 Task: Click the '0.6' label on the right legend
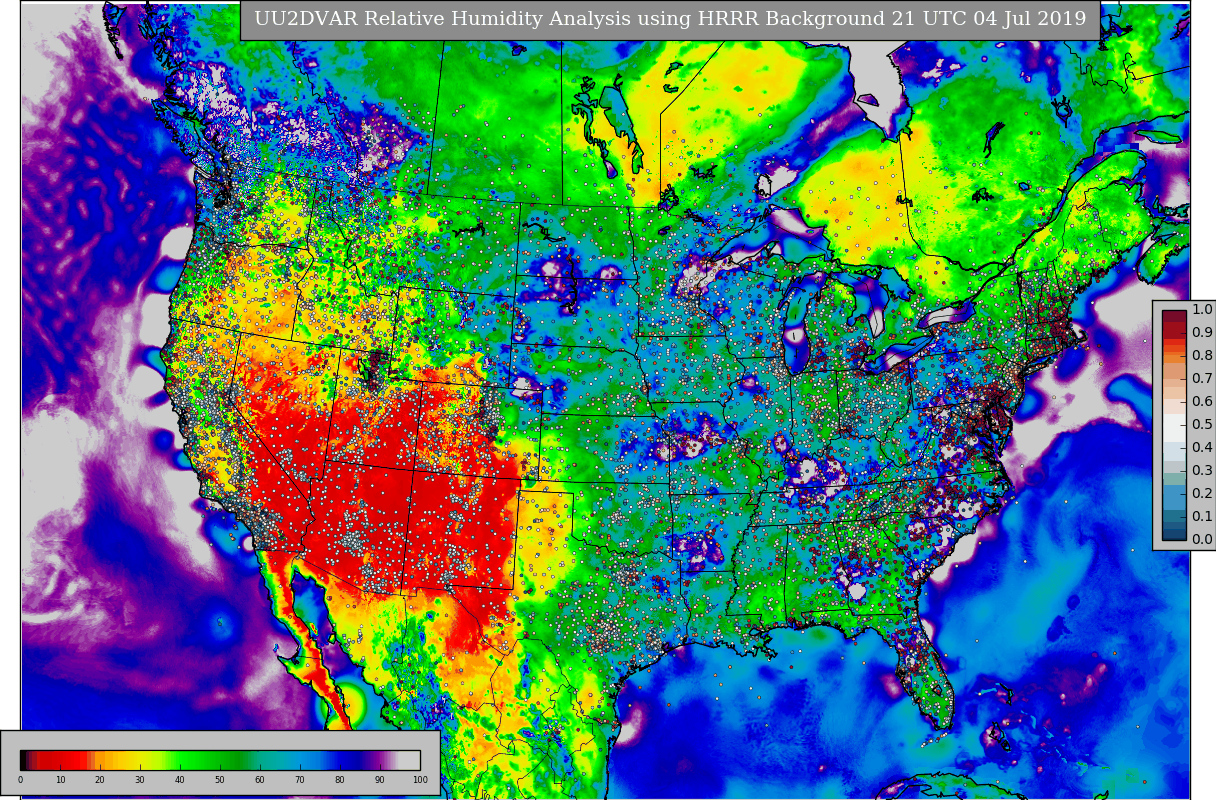[1201, 401]
